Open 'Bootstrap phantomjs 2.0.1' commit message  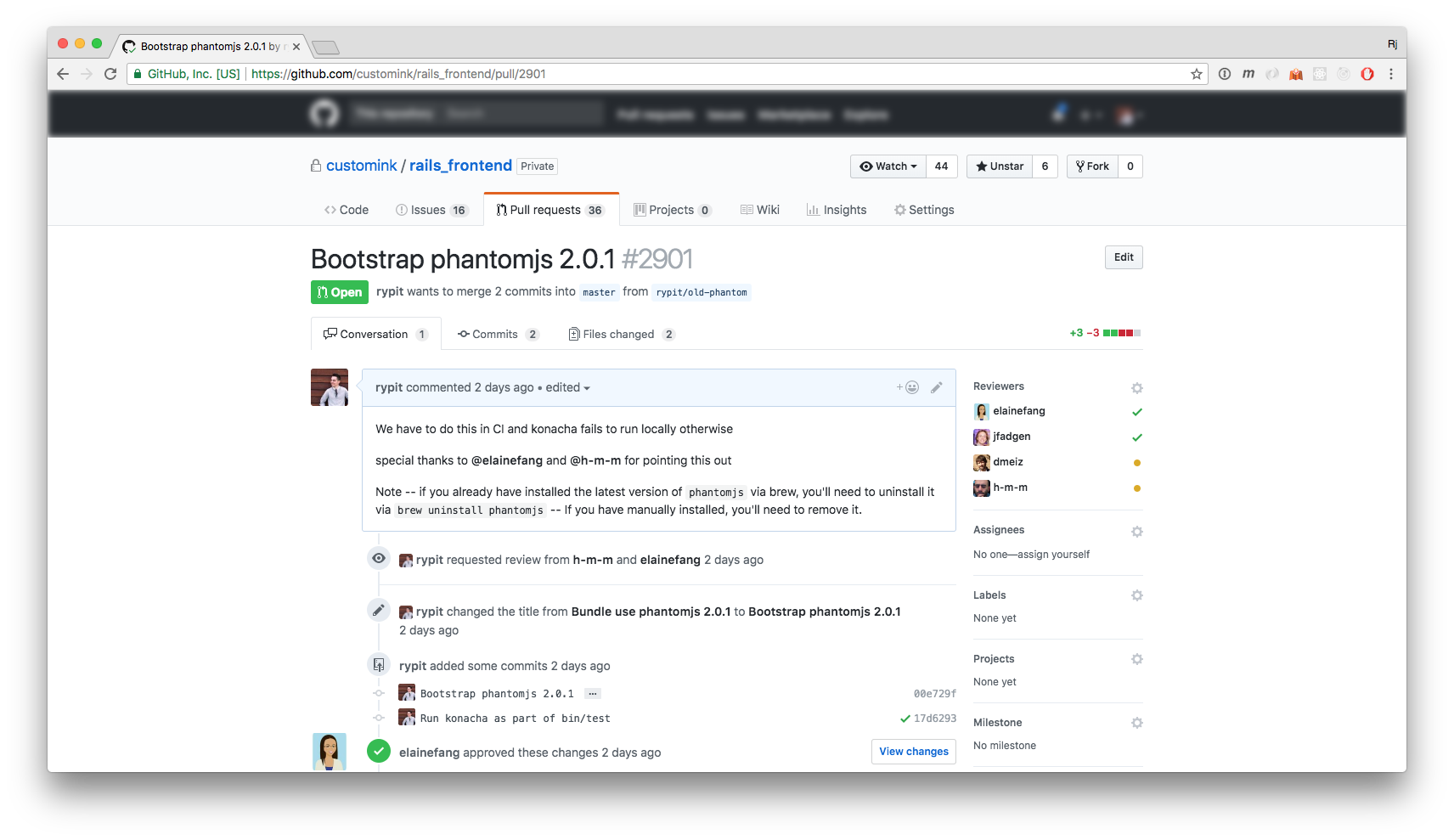(497, 694)
